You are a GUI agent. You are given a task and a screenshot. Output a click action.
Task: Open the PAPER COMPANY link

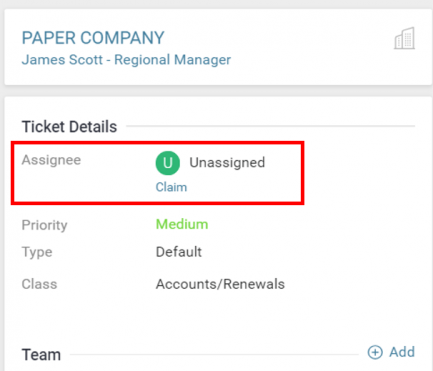click(x=93, y=38)
